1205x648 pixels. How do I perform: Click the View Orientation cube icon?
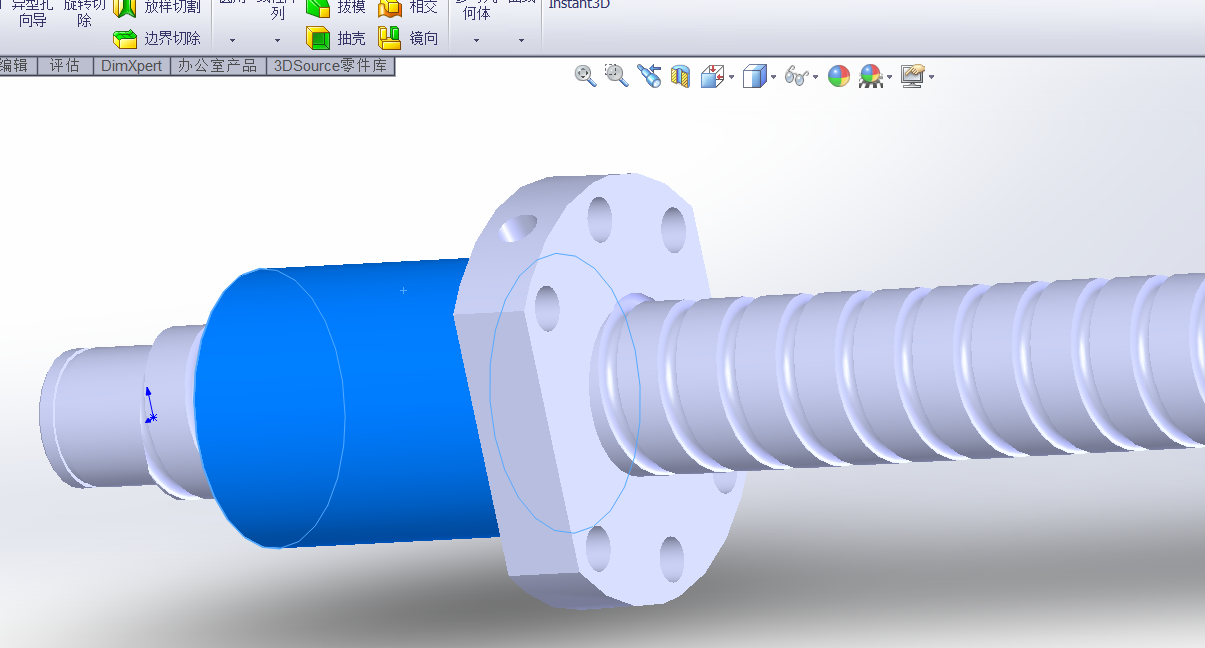tap(712, 77)
